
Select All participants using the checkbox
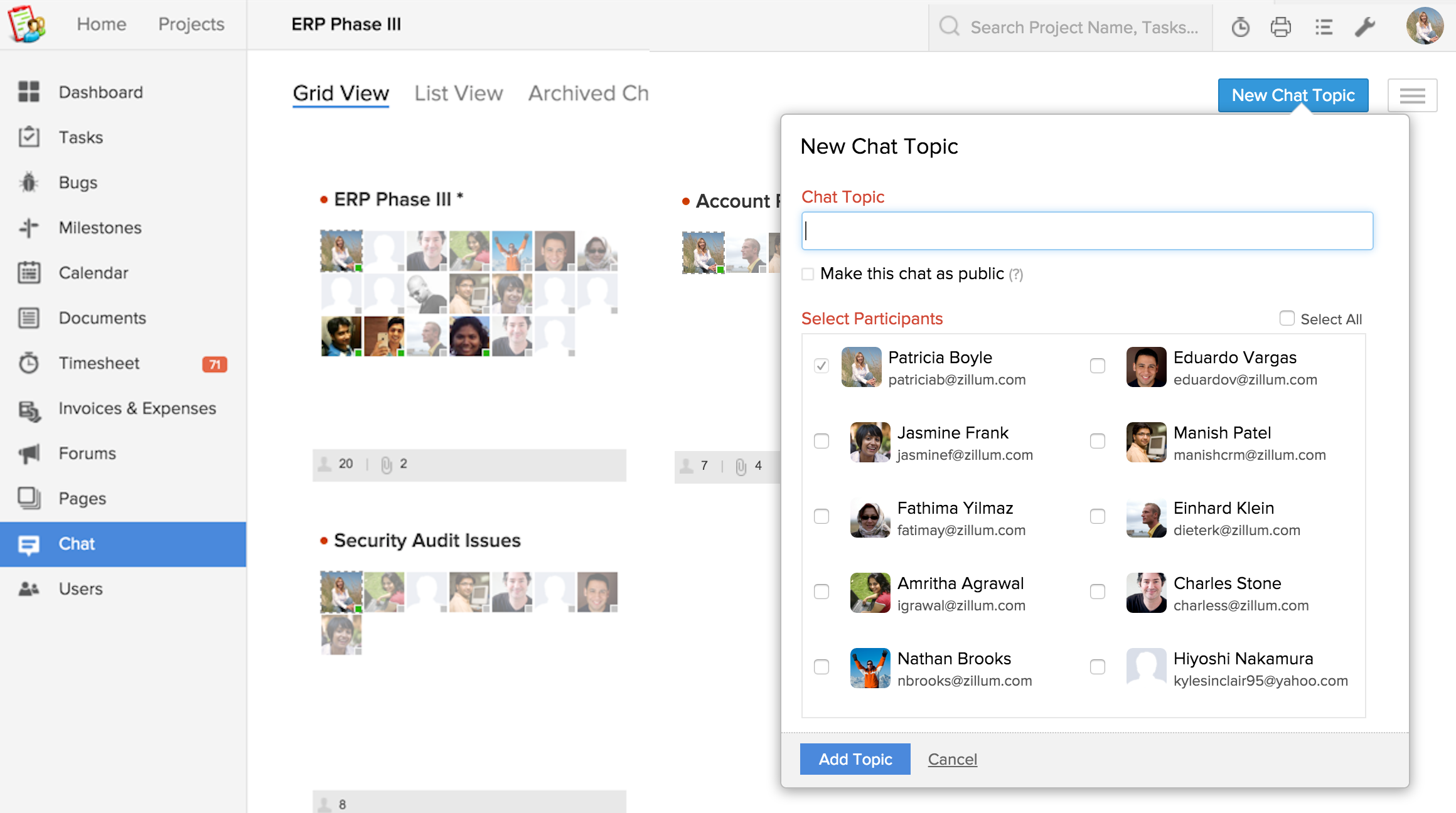coord(1287,318)
